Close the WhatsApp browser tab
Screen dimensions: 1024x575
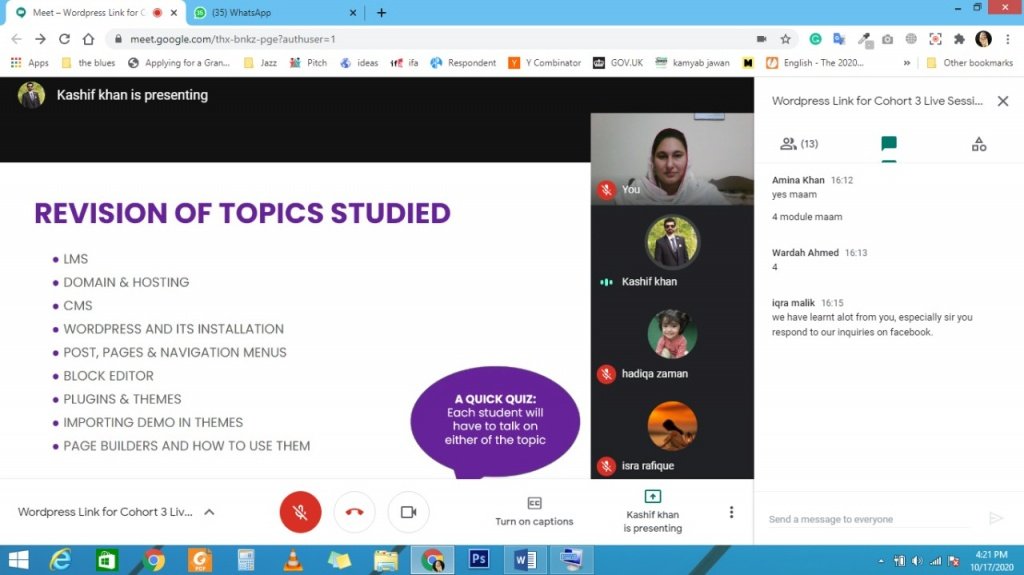click(x=353, y=12)
